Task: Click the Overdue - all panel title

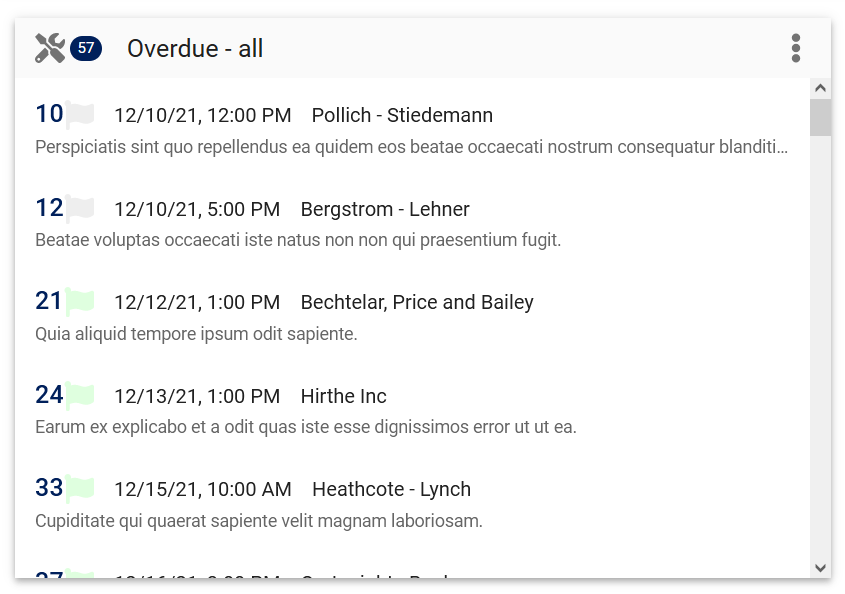Action: 195,49
